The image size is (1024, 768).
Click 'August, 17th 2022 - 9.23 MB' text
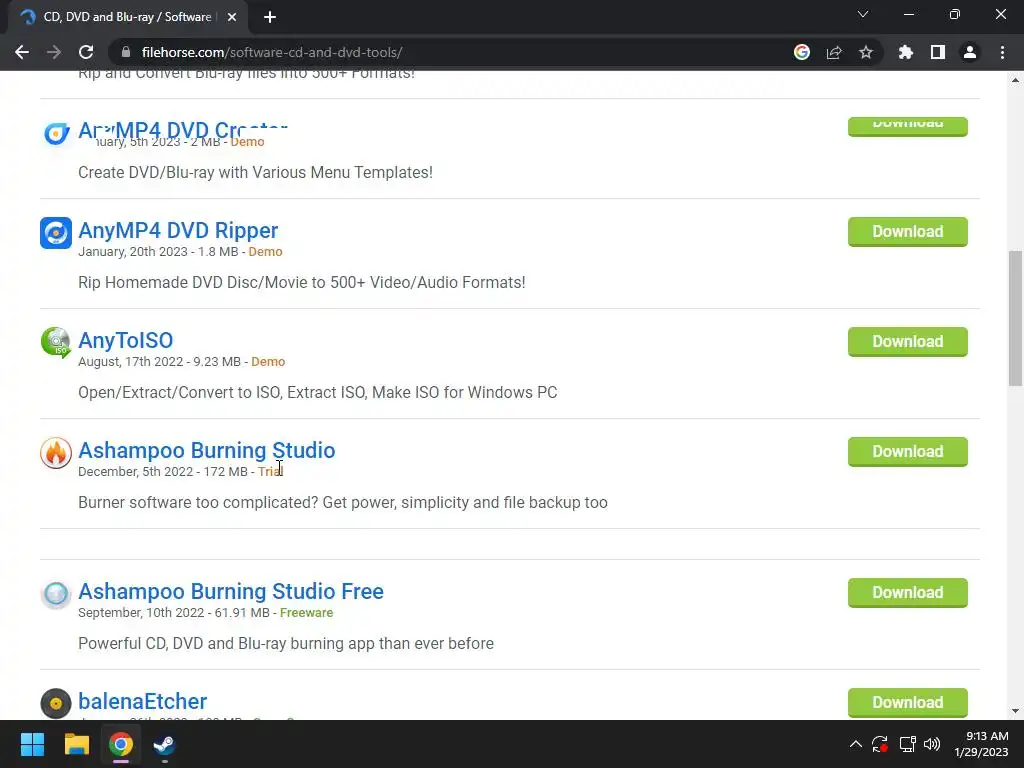tap(159, 362)
